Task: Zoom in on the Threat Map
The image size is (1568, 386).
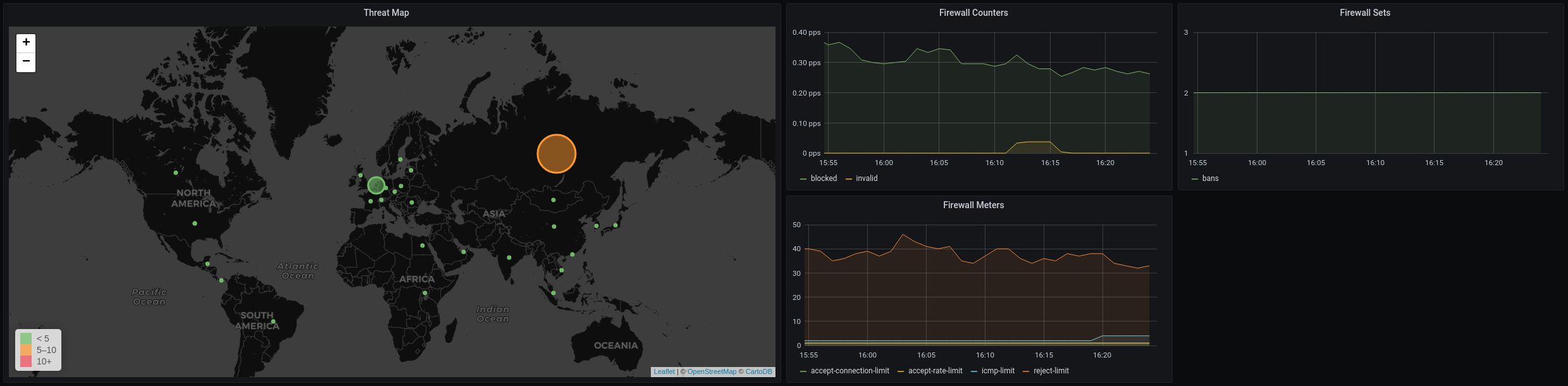Action: pos(26,42)
